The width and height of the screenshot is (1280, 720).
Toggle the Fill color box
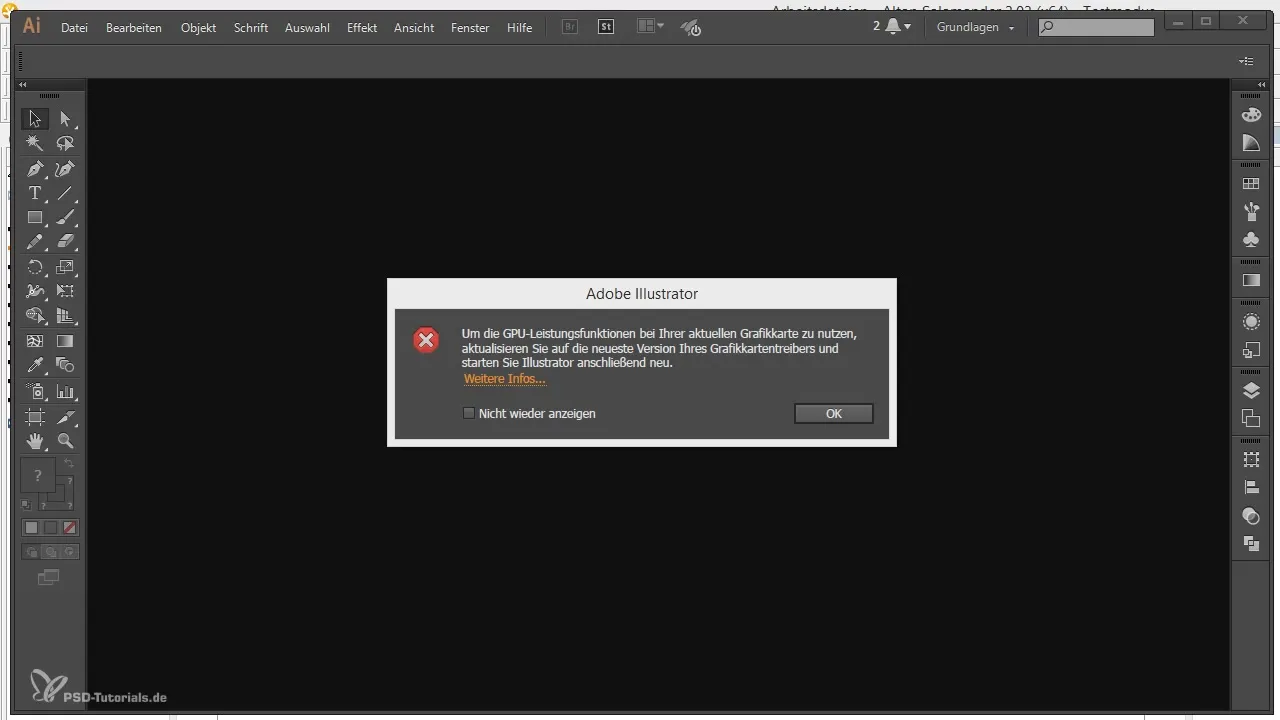38,474
